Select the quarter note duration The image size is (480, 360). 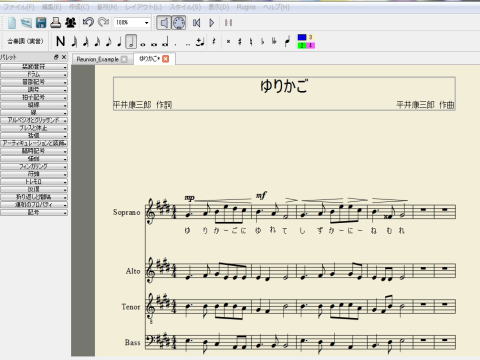[119, 41]
